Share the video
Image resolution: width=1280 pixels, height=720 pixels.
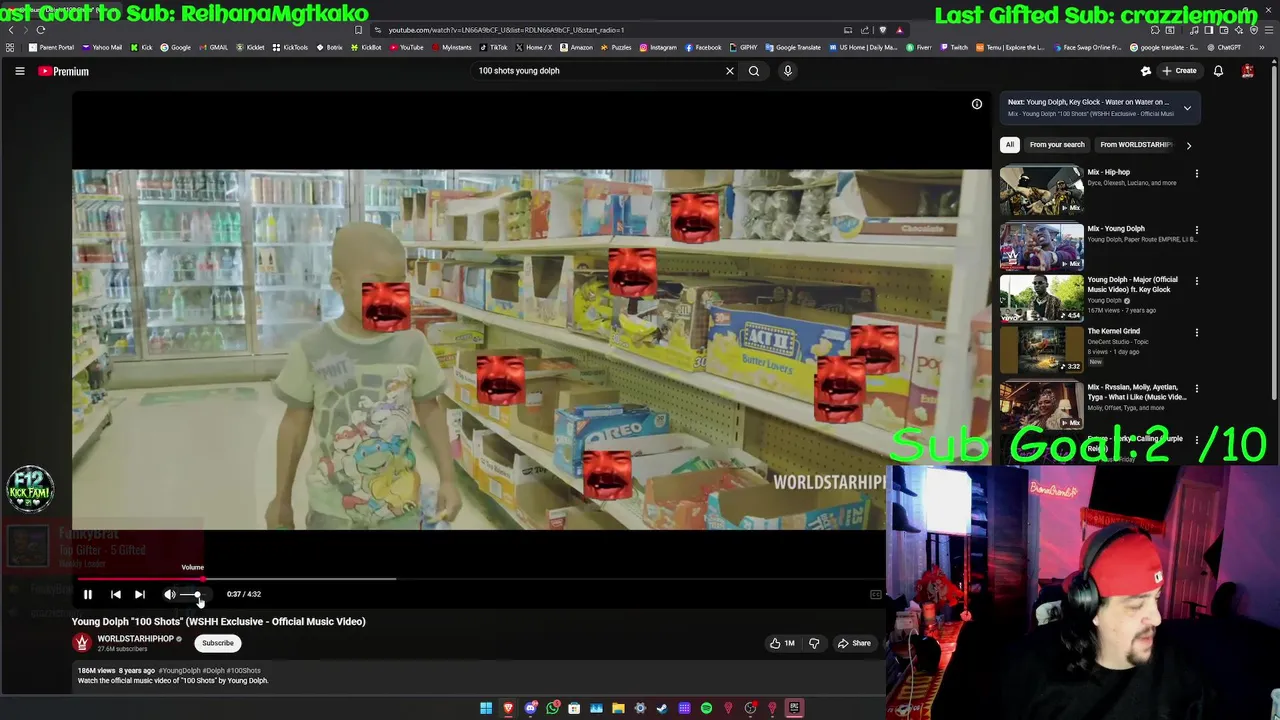tap(854, 643)
